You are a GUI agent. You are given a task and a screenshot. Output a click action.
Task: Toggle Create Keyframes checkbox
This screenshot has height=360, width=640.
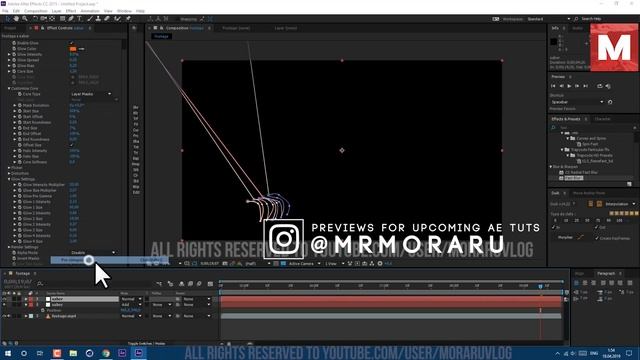click(597, 238)
